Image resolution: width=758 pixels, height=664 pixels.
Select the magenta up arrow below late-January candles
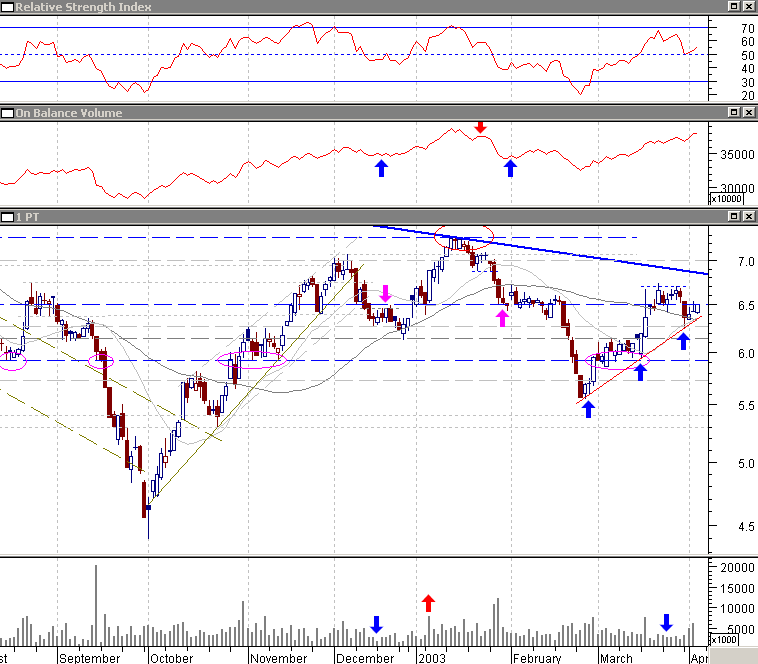point(503,318)
